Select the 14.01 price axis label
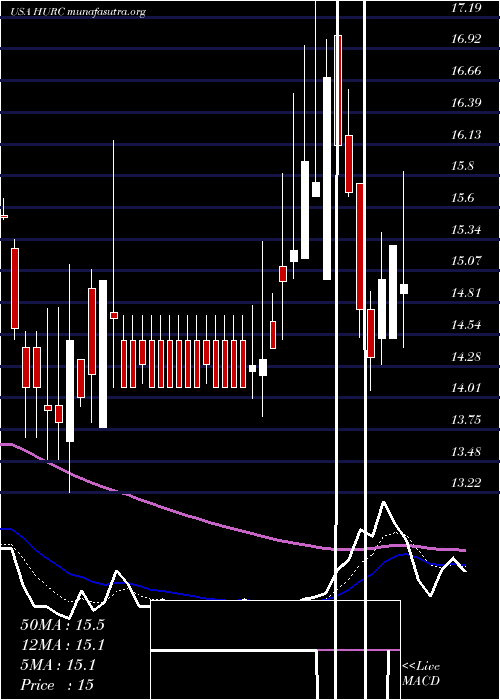Viewport: 500px width, 700px height. click(x=466, y=388)
